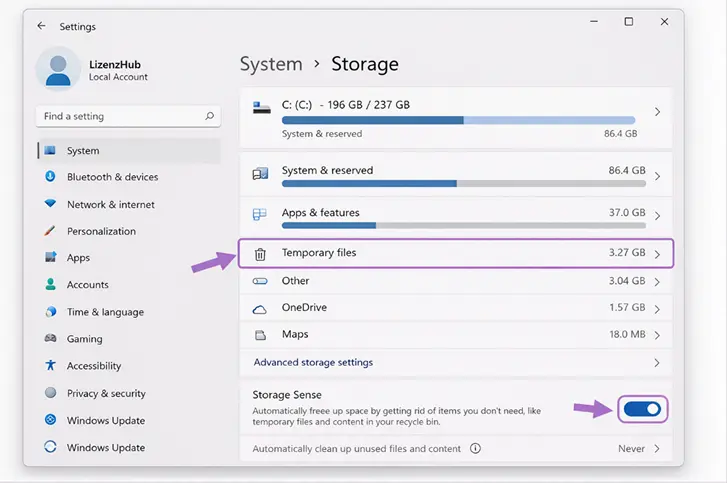Click the search magnifier in Find a setting
Image resolution: width=727 pixels, height=483 pixels.
click(x=210, y=116)
